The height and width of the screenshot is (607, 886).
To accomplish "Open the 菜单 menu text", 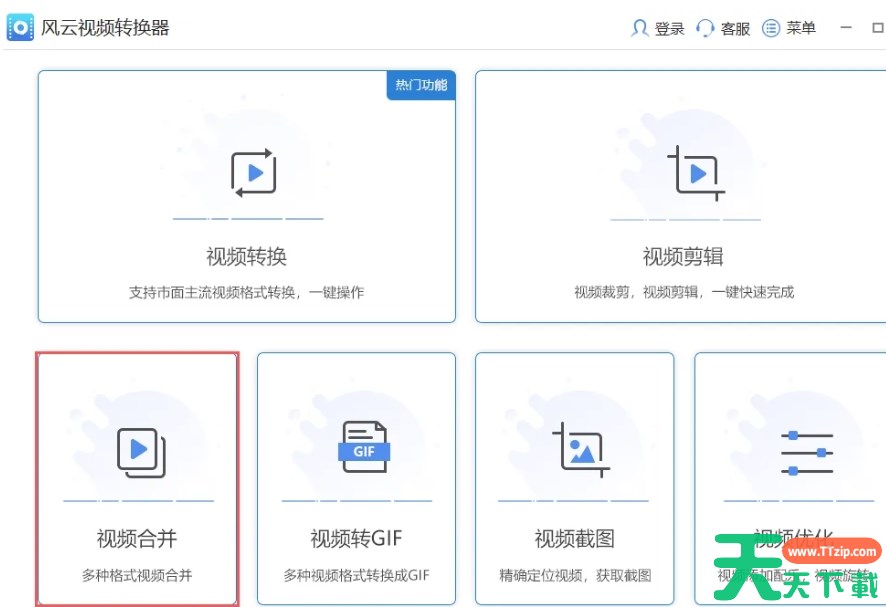I will [801, 28].
